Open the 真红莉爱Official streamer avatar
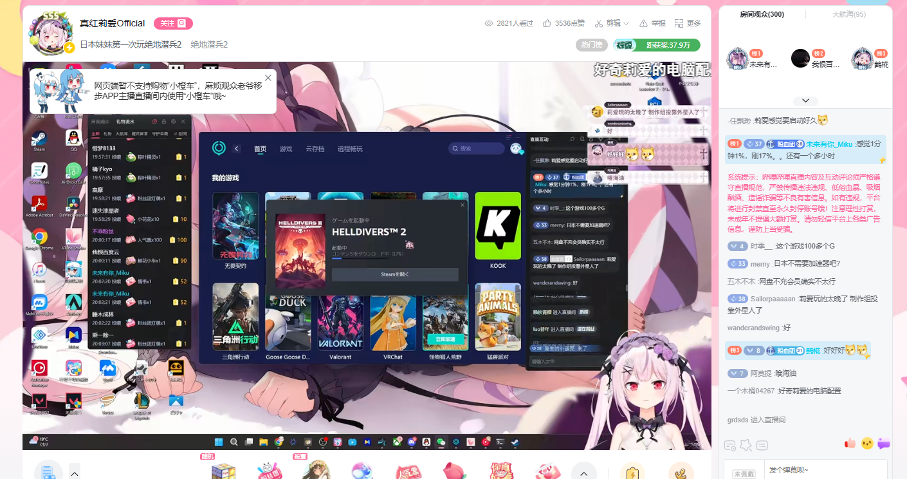This screenshot has width=908, height=480. pyautogui.click(x=50, y=32)
